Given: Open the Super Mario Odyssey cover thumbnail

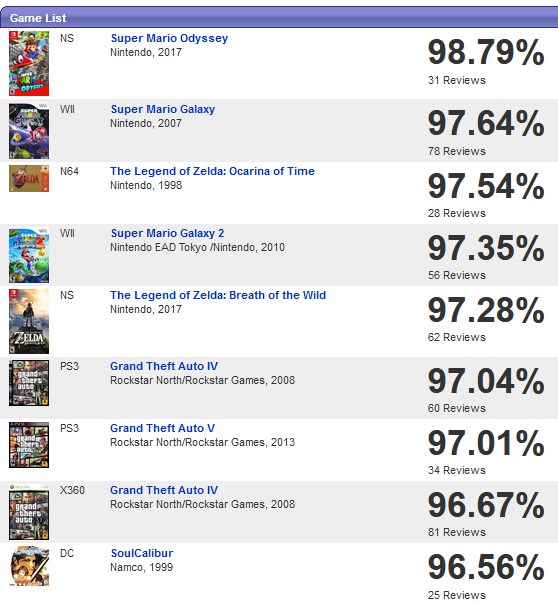Looking at the screenshot, I should point(29,64).
